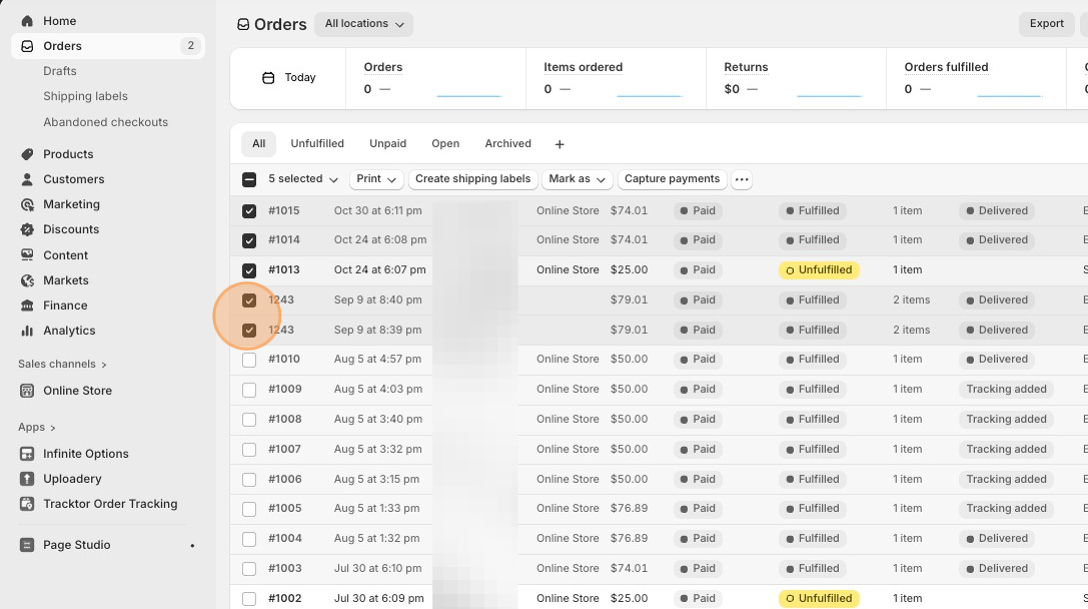Select the checkbox for order #1010
The image size is (1088, 609).
(x=249, y=359)
